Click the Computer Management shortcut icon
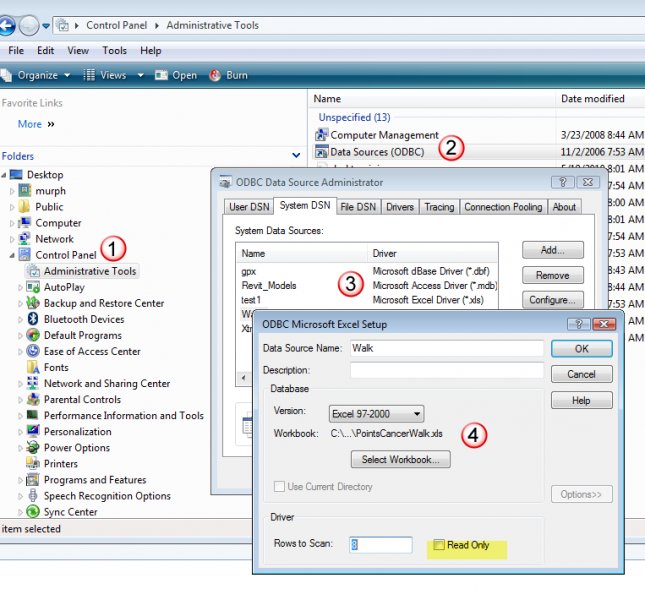This screenshot has width=645, height=600. coord(322,135)
